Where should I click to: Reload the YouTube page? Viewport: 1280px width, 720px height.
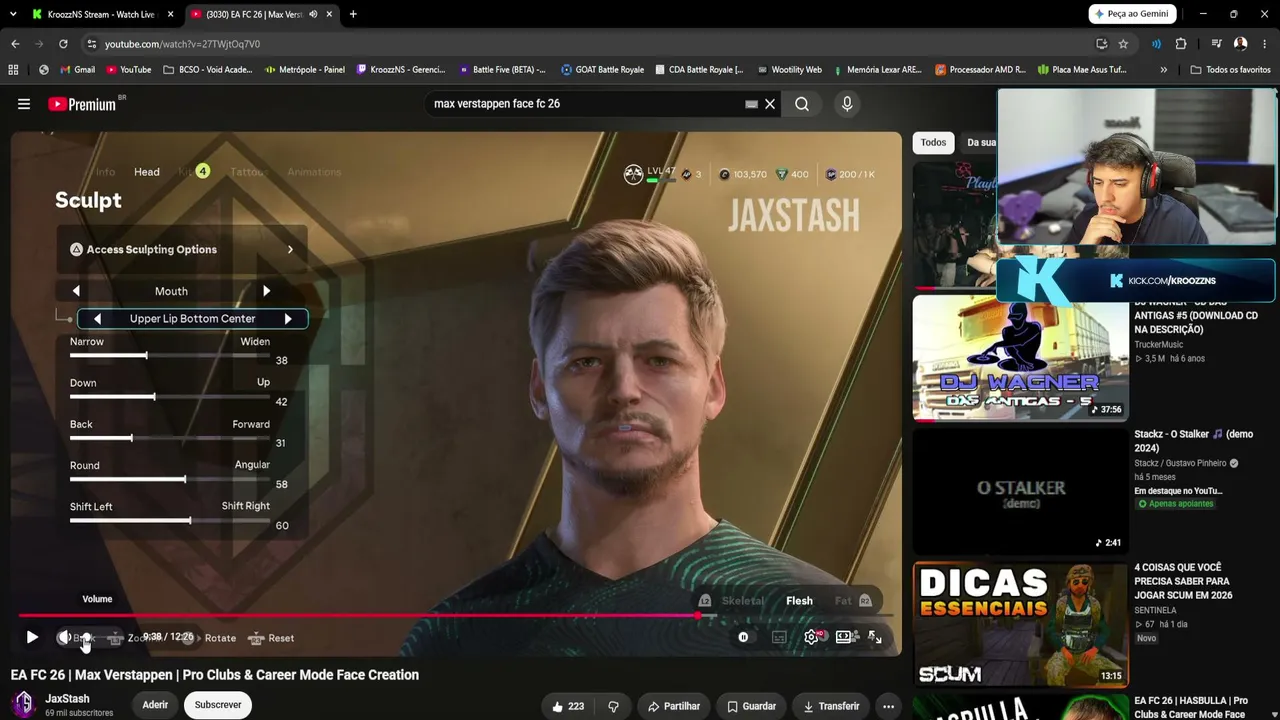pyautogui.click(x=63, y=44)
